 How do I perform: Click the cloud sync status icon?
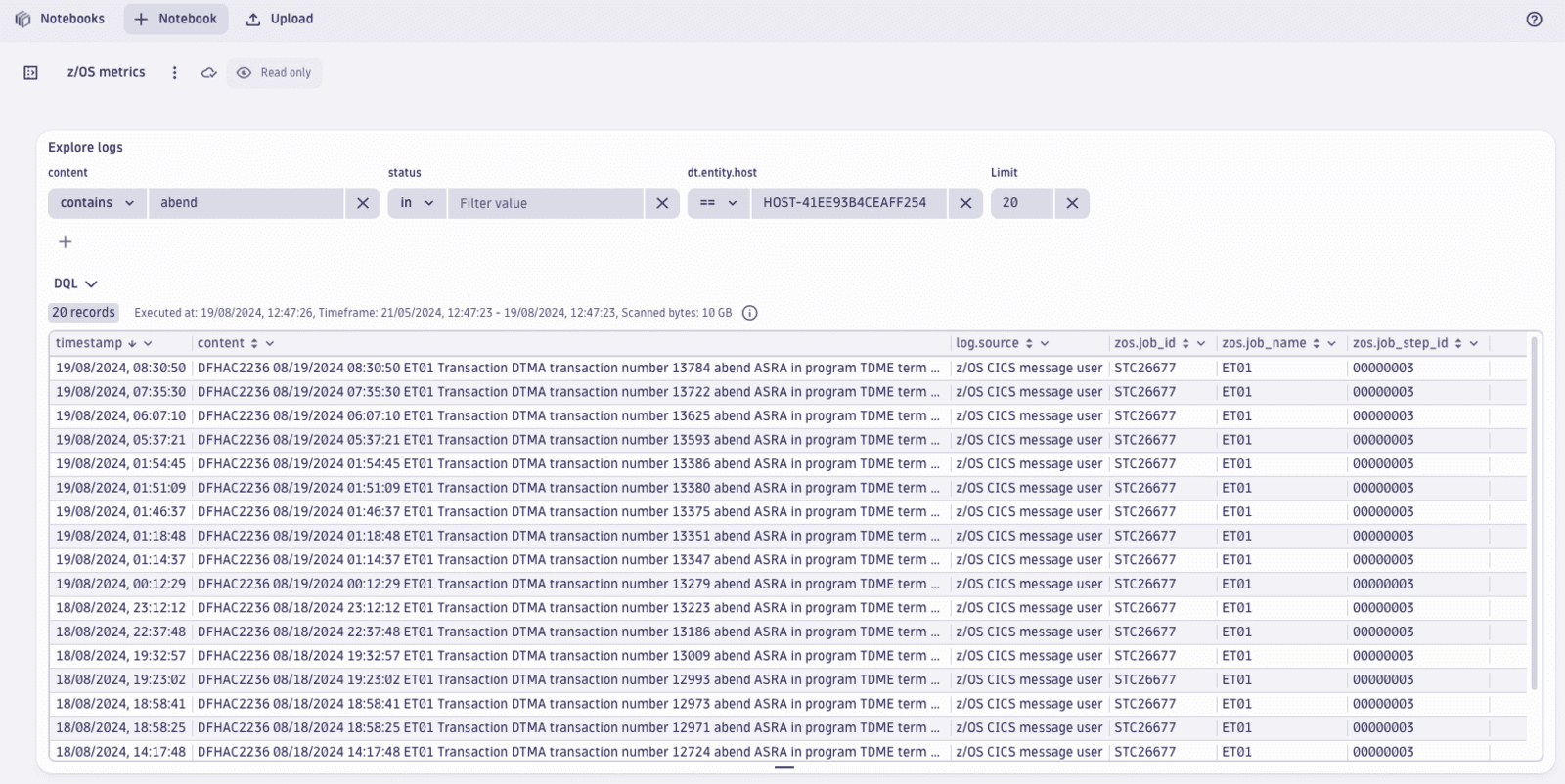tap(208, 72)
